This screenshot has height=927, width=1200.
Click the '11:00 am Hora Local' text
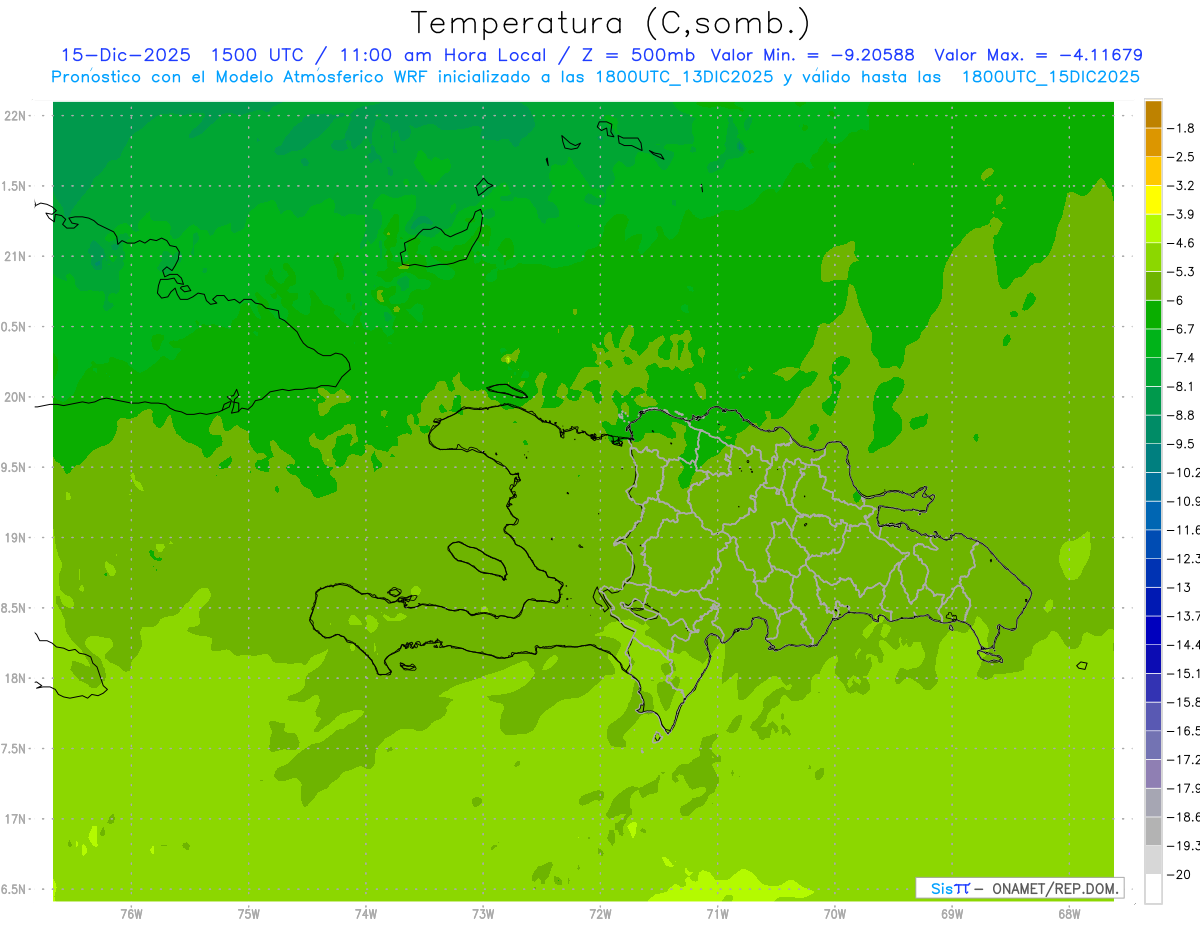(x=440, y=55)
